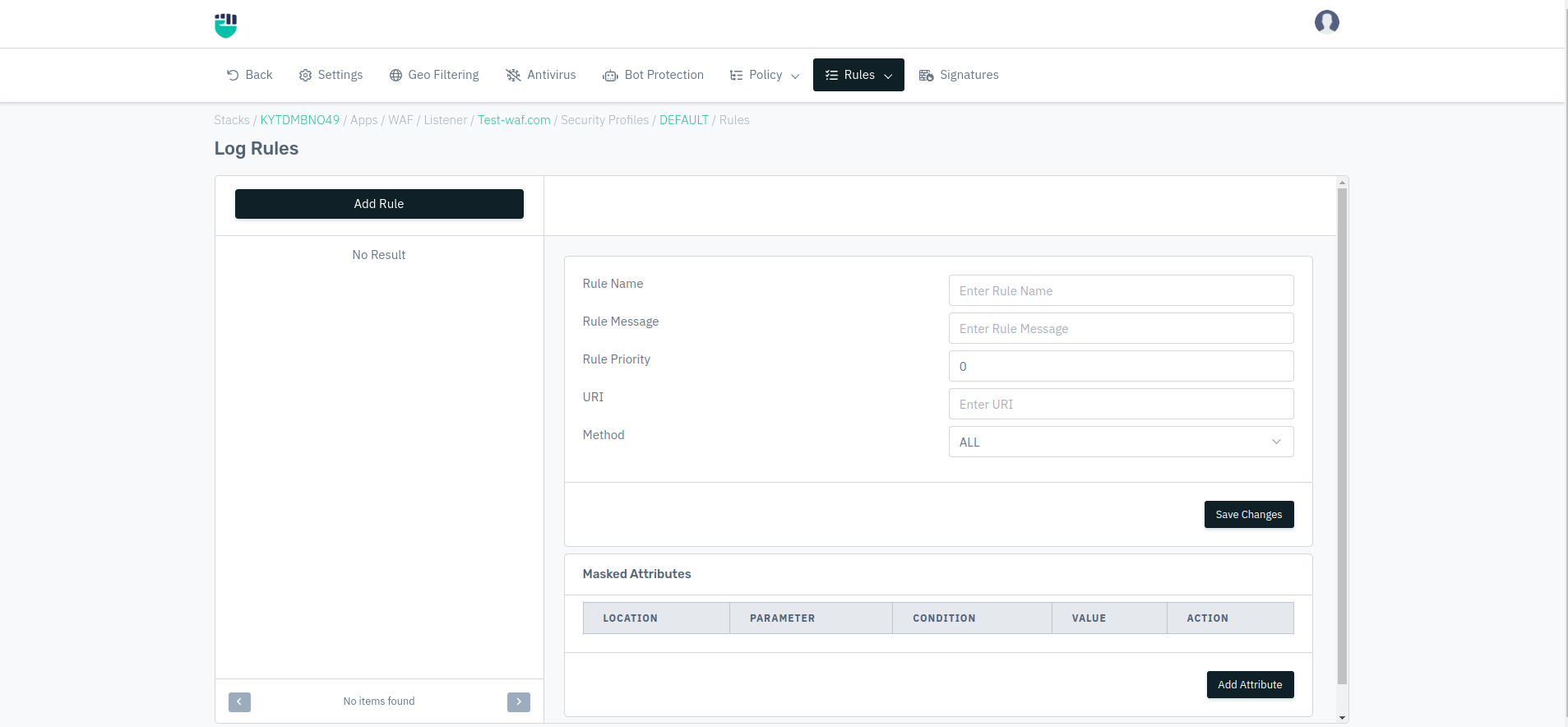This screenshot has width=1568, height=727.
Task: Click the Geo Filtering globe icon
Action: click(395, 75)
